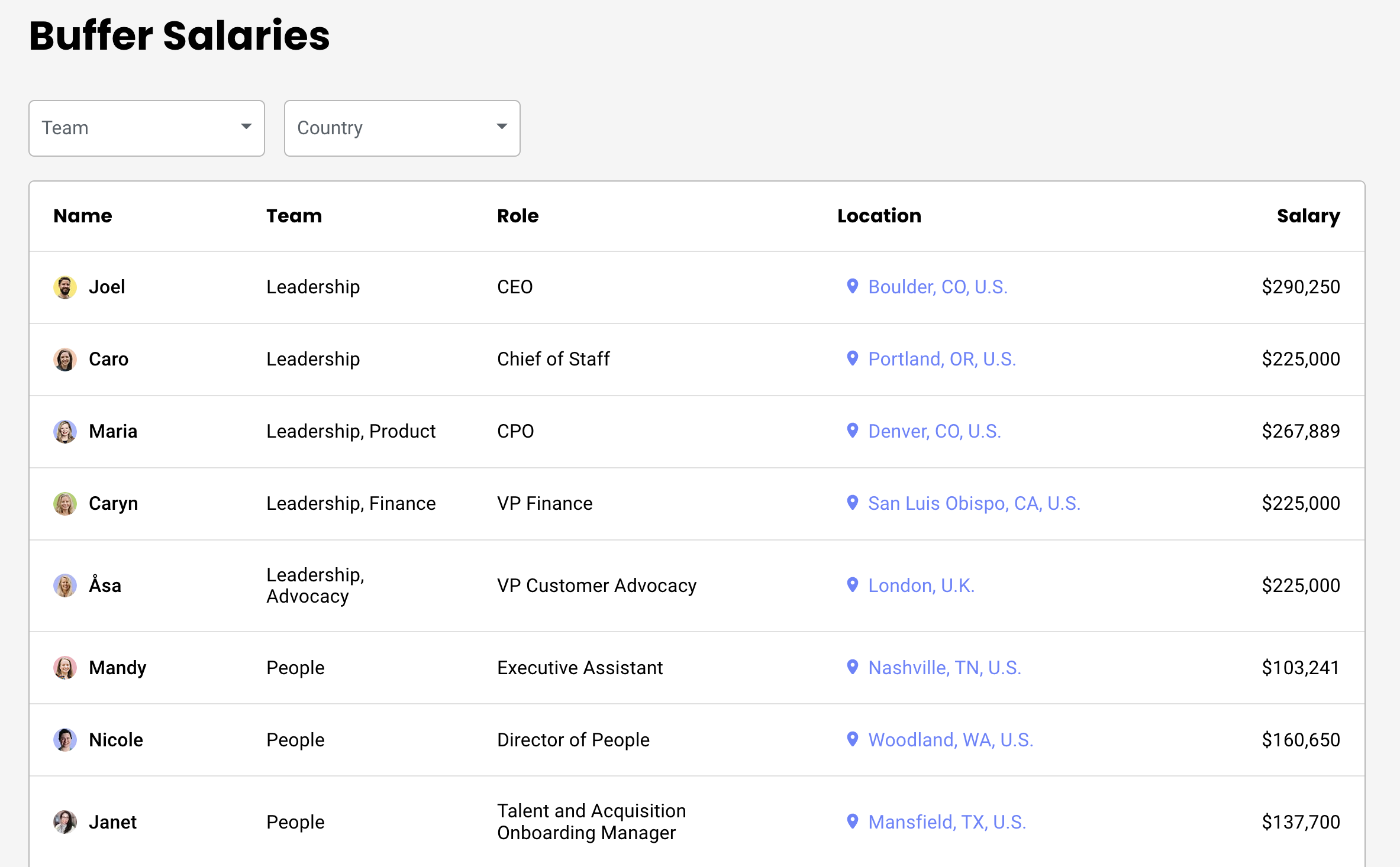Click Åsa's avatar image
The image size is (1400, 867).
(x=65, y=585)
